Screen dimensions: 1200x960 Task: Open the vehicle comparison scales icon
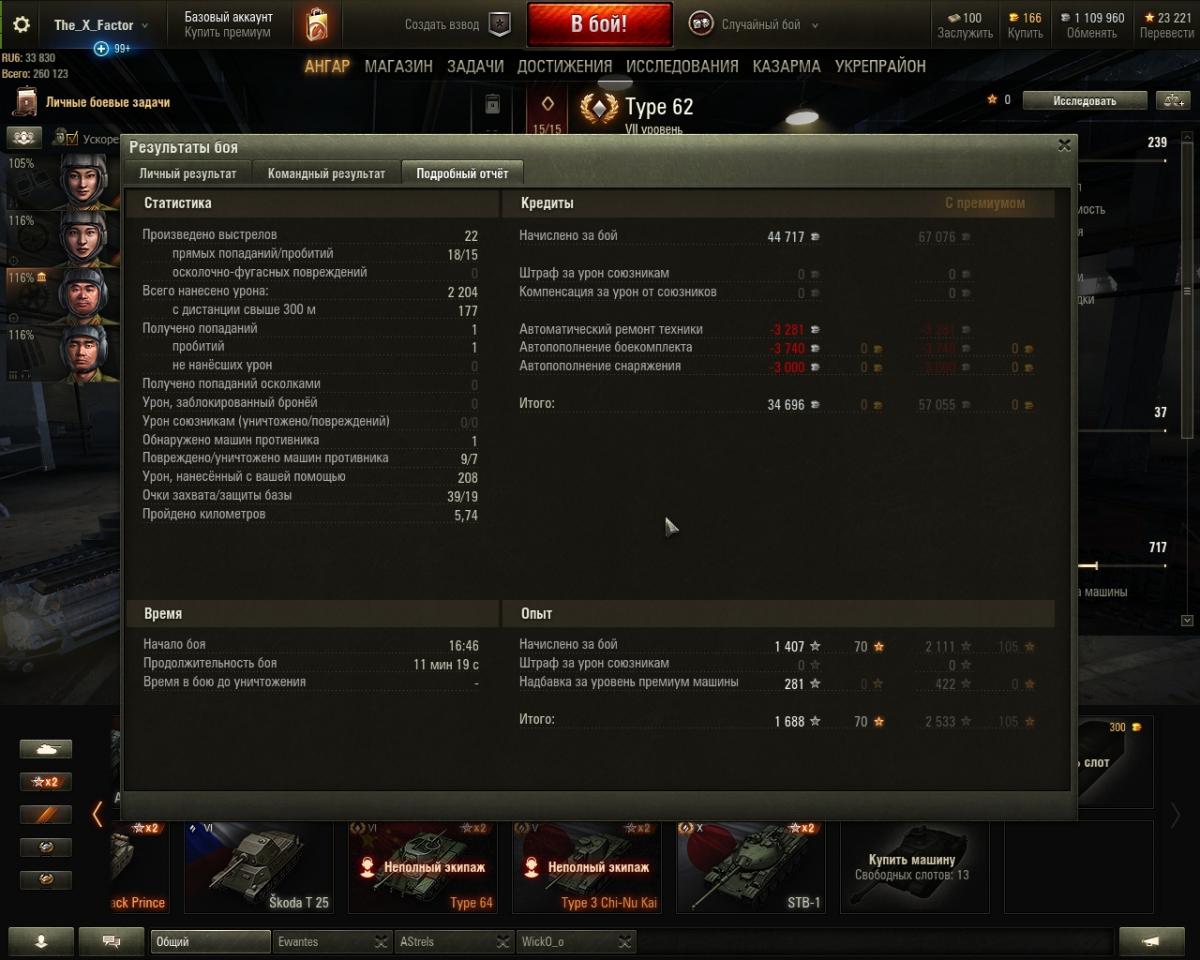pyautogui.click(x=1172, y=100)
